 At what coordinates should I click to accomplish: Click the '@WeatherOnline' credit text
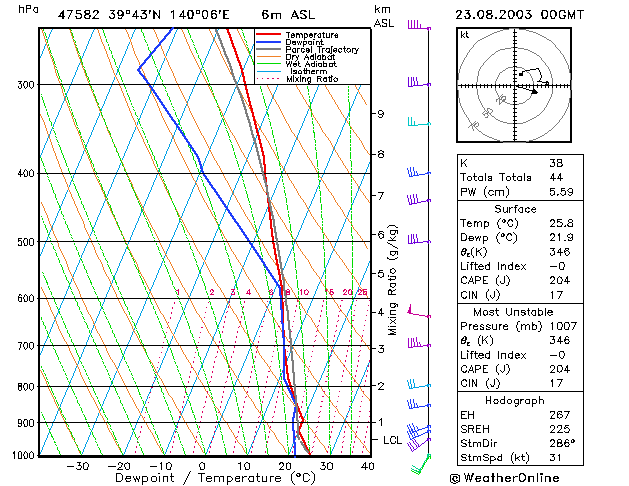coord(504,478)
